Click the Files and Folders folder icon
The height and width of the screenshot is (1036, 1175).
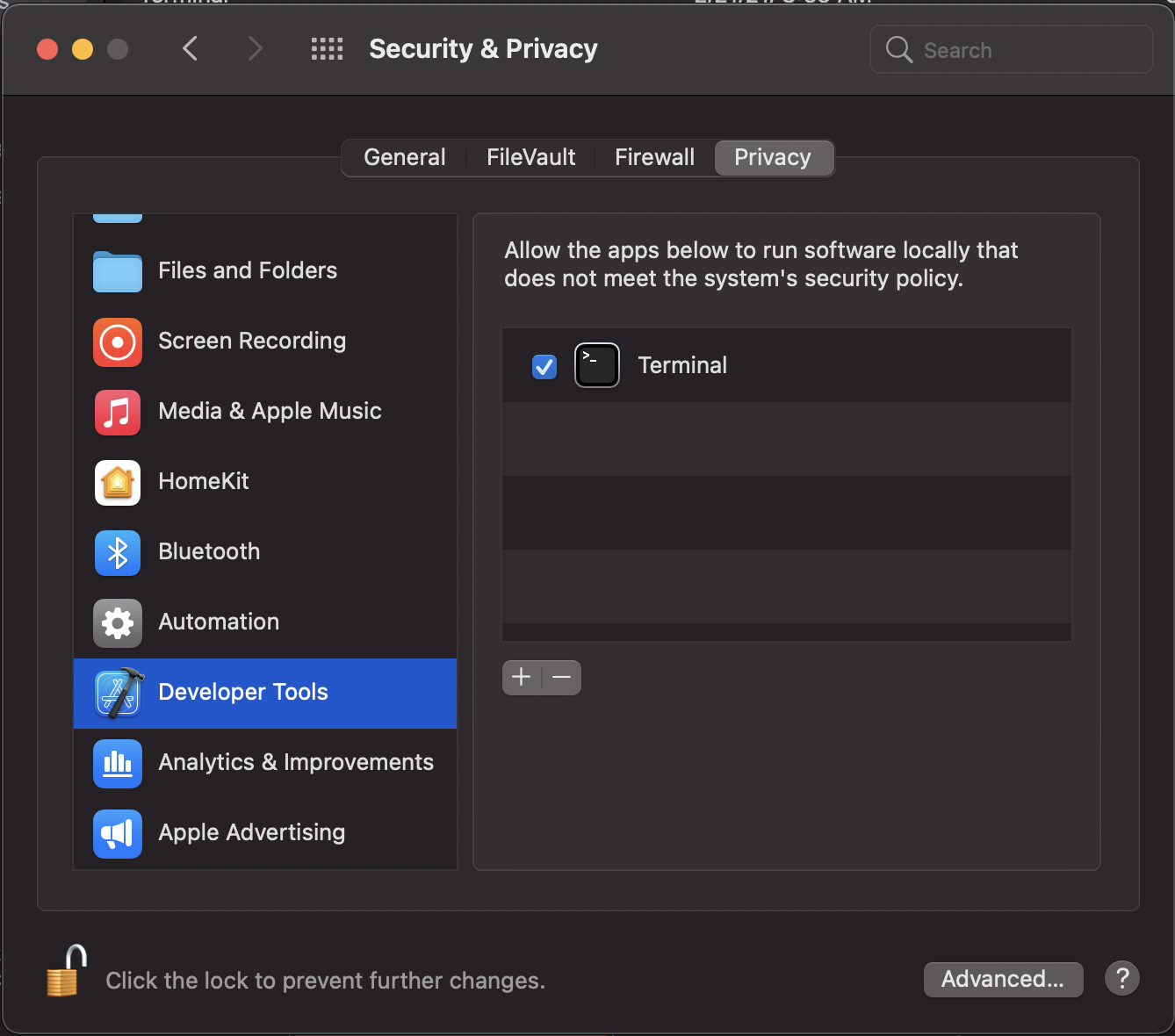coord(118,271)
